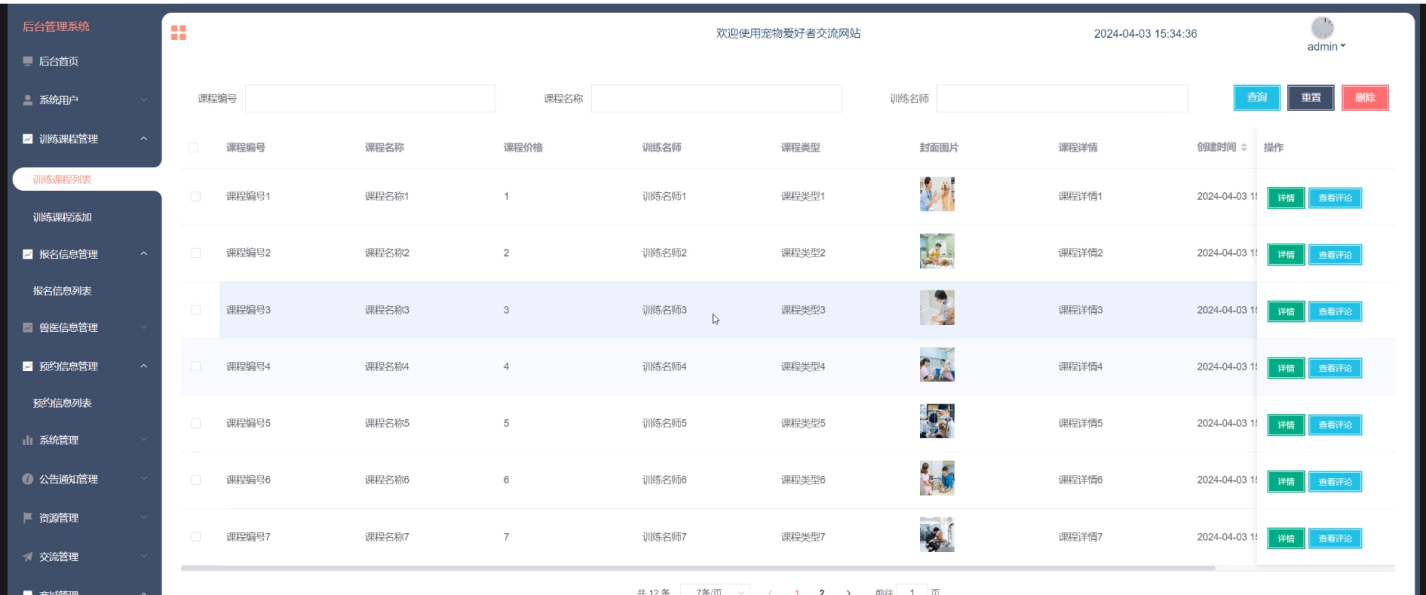Open the 7条/页 page size dropdown
The image size is (1426, 595).
[x=715, y=590]
